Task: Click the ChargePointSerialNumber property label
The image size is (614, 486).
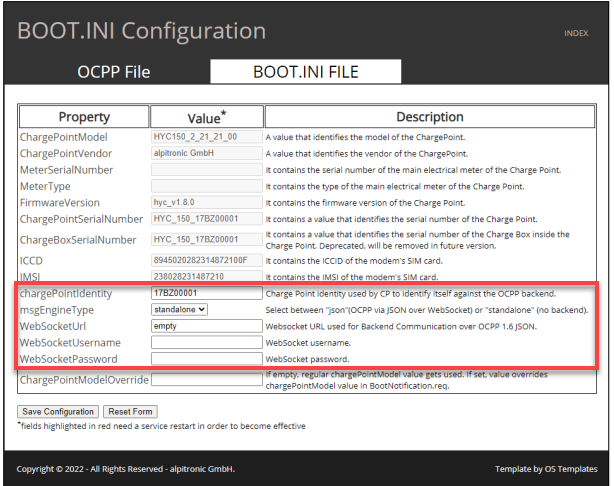Action: [x=81, y=219]
